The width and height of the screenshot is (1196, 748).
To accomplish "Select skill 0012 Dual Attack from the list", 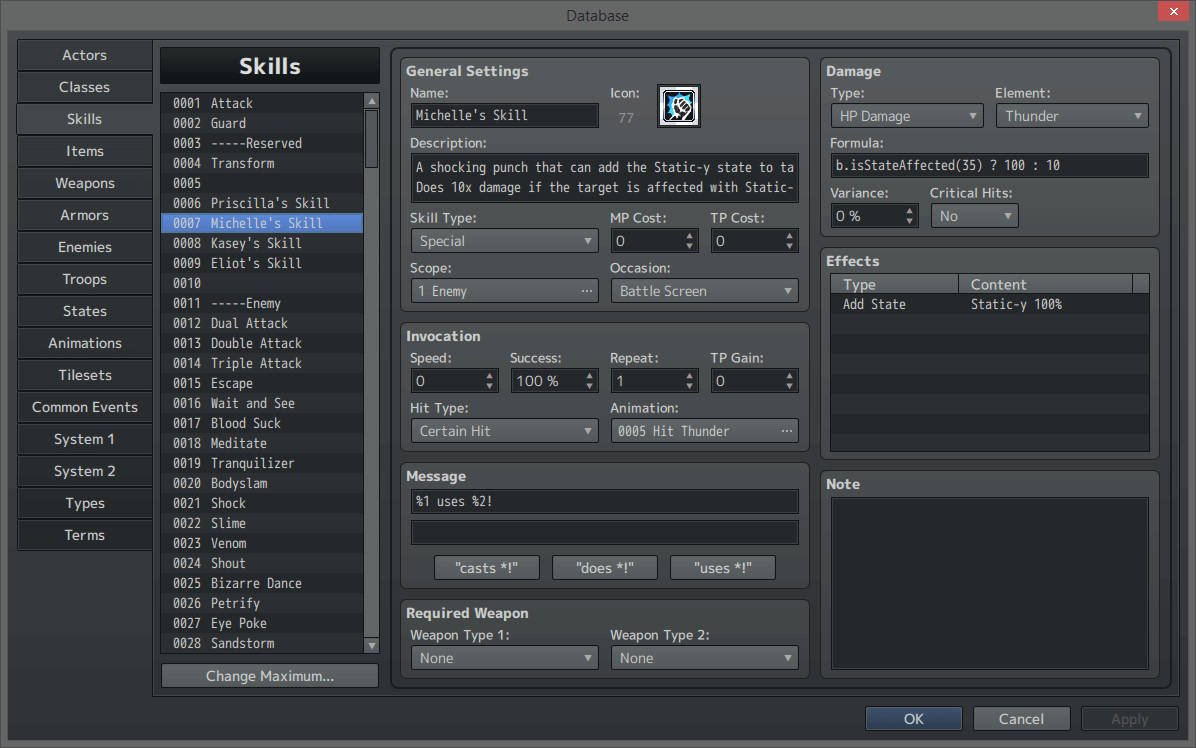I will [x=262, y=322].
